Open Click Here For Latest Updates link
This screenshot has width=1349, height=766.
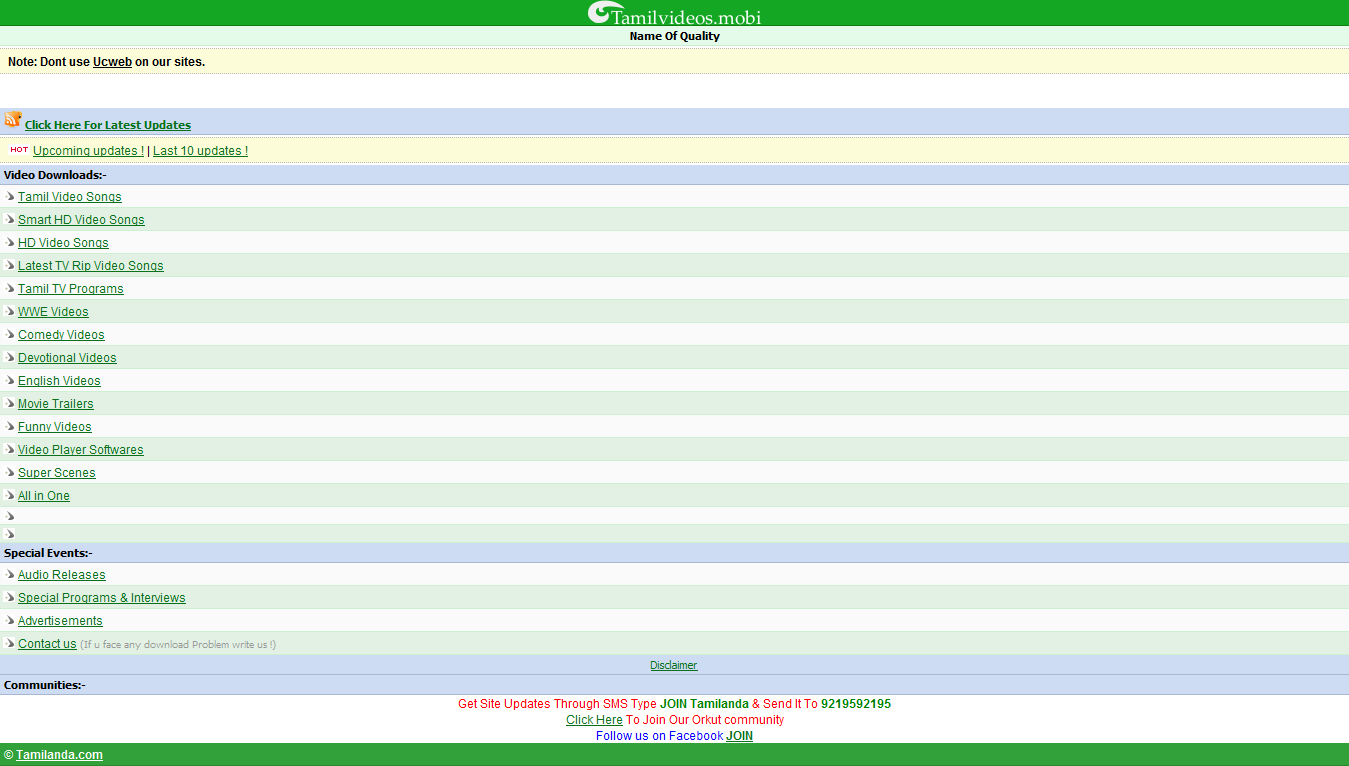pos(108,125)
